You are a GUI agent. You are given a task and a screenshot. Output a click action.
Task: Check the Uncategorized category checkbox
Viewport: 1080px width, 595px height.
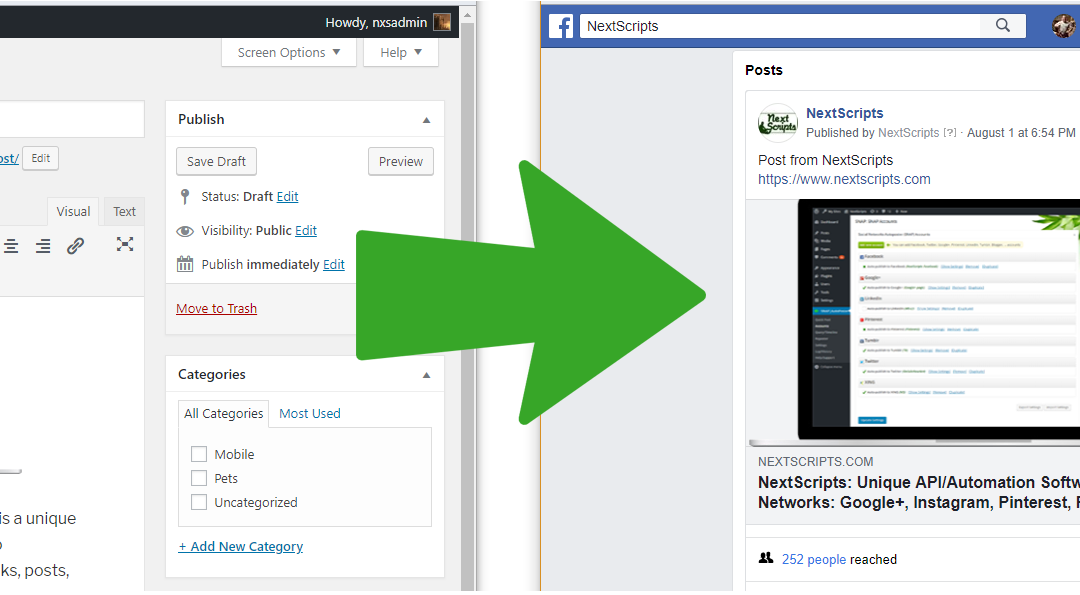click(x=199, y=502)
